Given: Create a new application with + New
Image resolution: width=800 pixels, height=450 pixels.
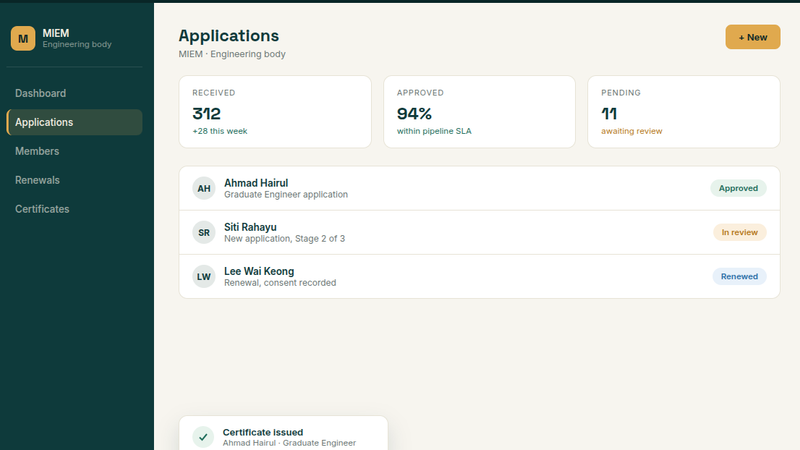Looking at the screenshot, I should pos(753,37).
